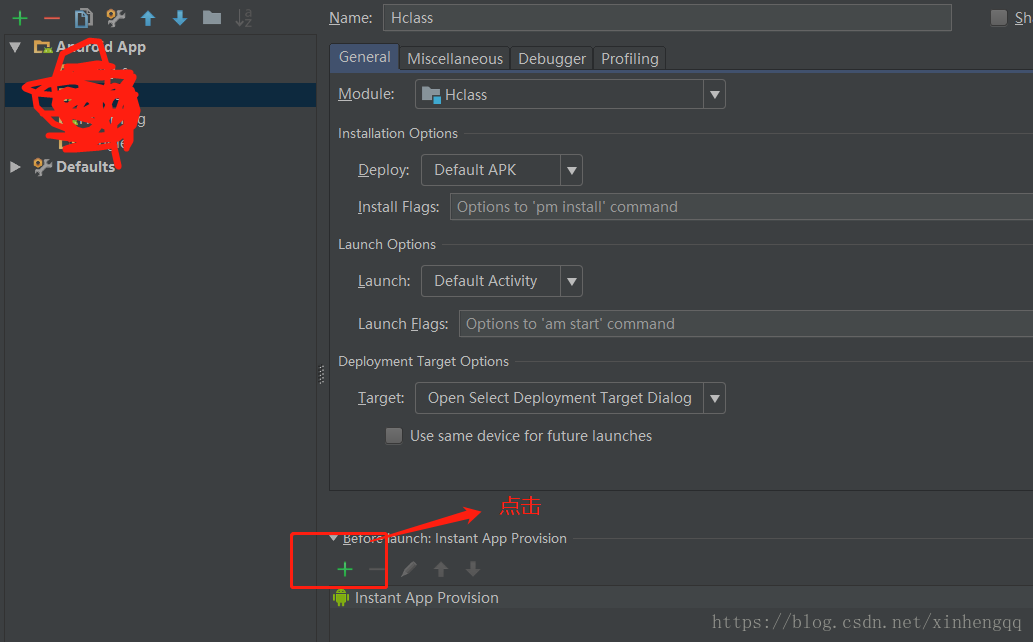
Task: Click the splitter handle between panels
Action: pyautogui.click(x=321, y=374)
